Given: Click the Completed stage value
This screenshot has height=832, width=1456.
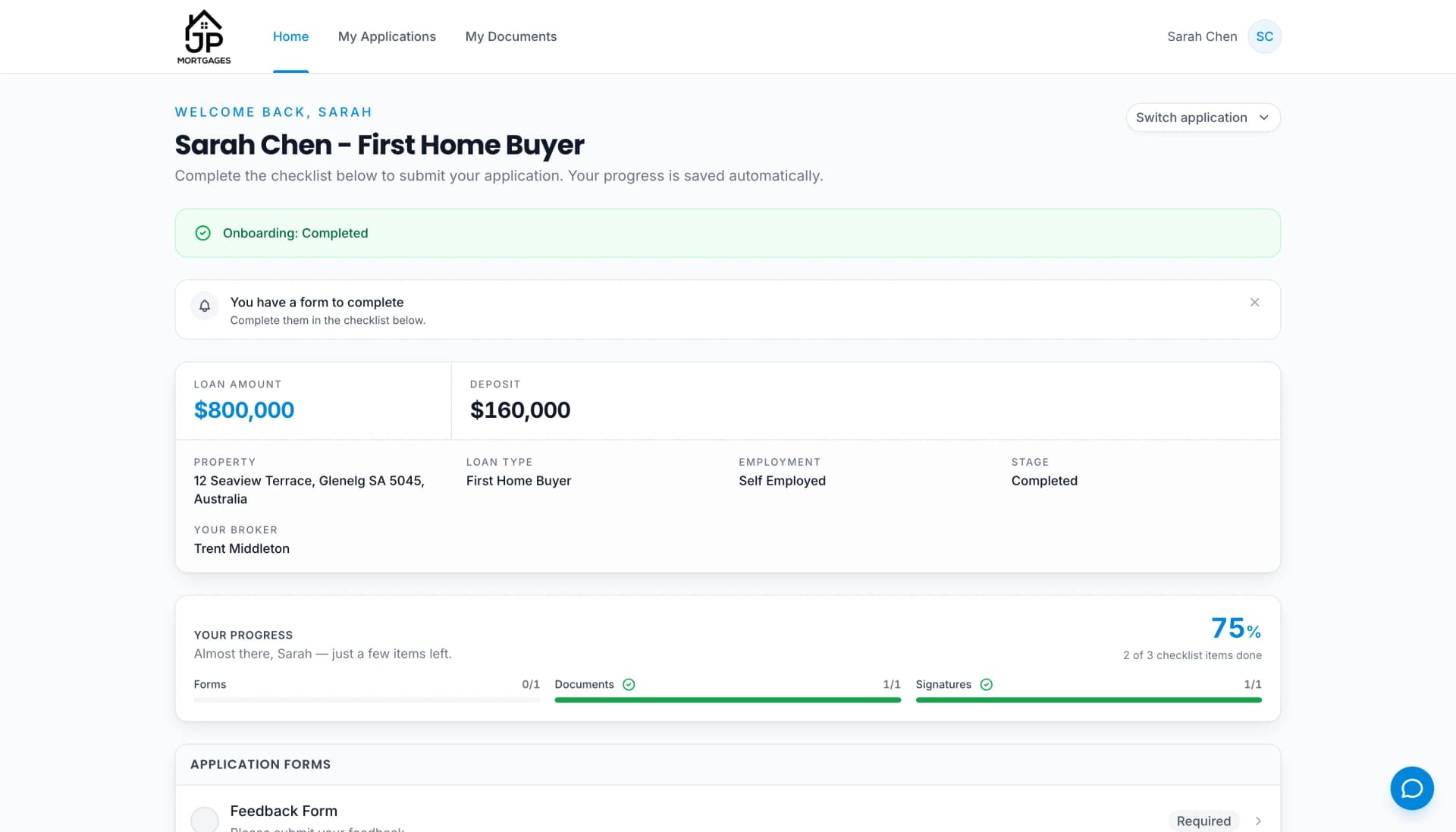Looking at the screenshot, I should pyautogui.click(x=1044, y=481).
